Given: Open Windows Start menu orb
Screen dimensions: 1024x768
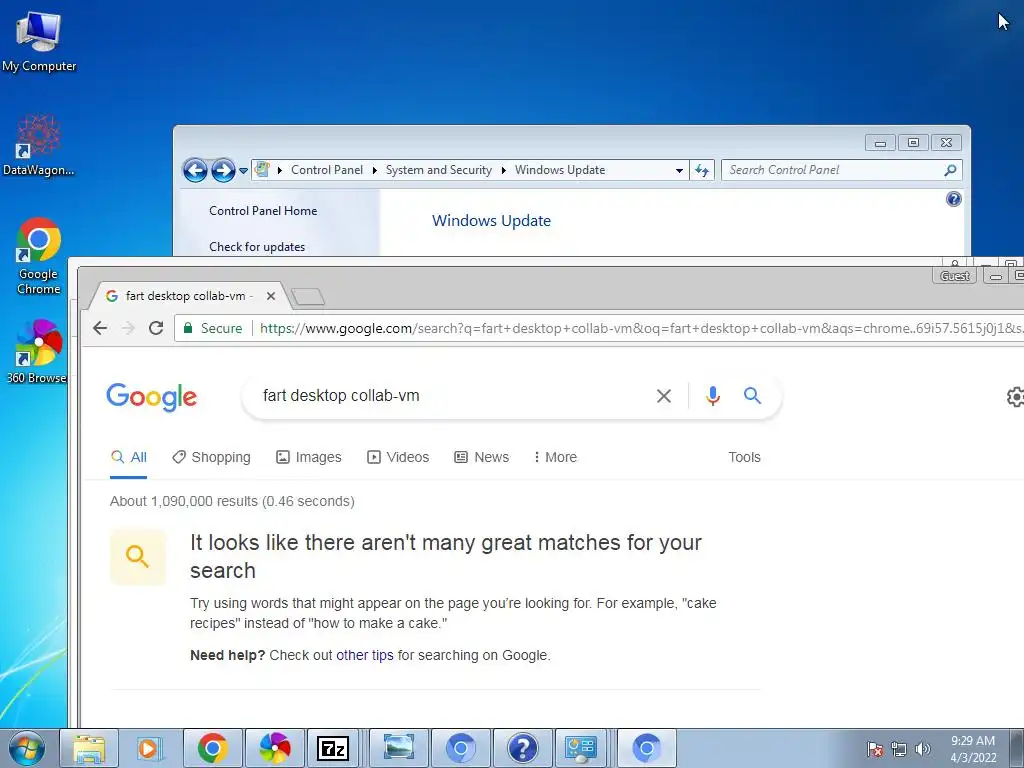Looking at the screenshot, I should [x=27, y=748].
